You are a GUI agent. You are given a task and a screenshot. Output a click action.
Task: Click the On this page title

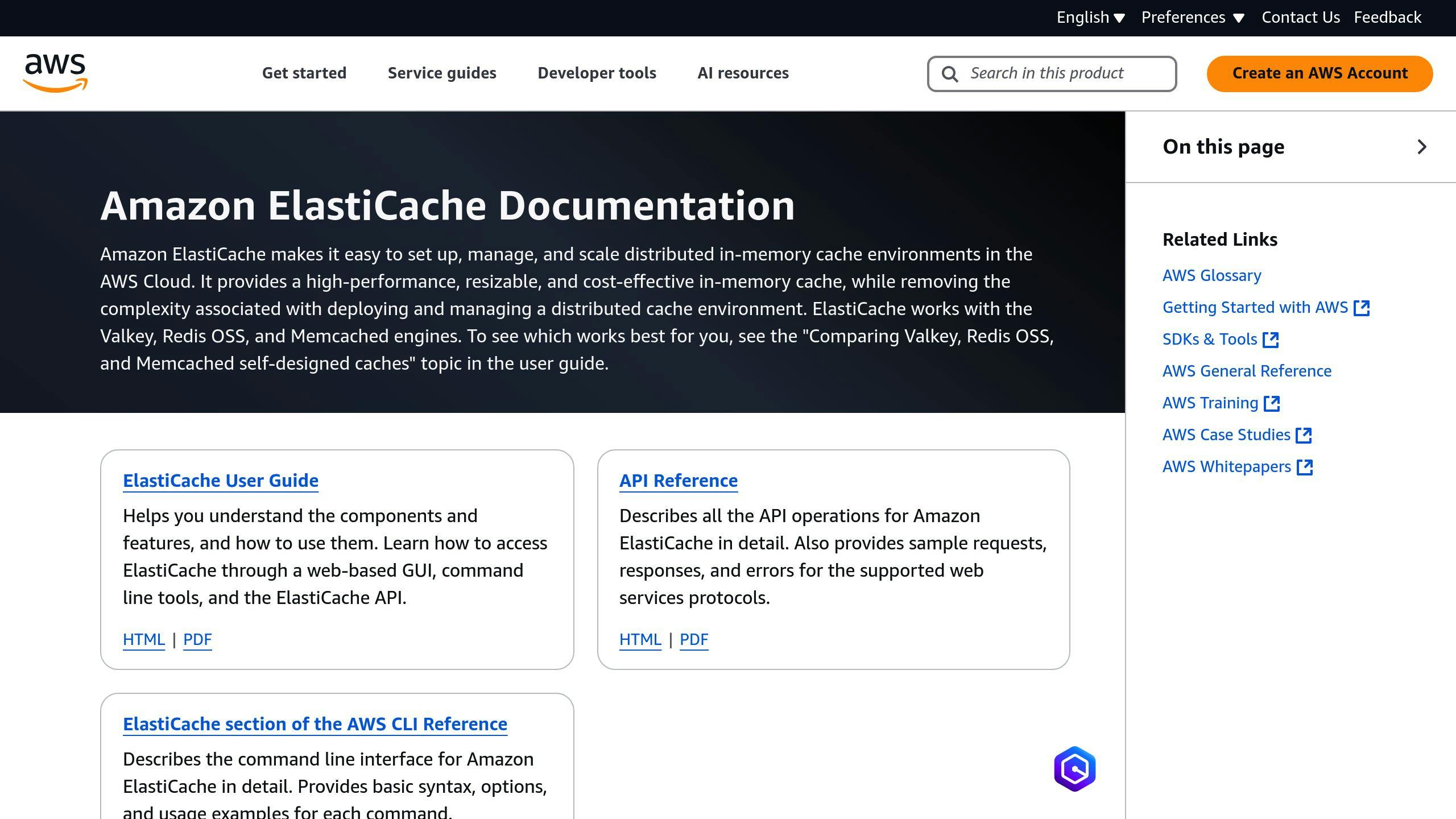1223,147
